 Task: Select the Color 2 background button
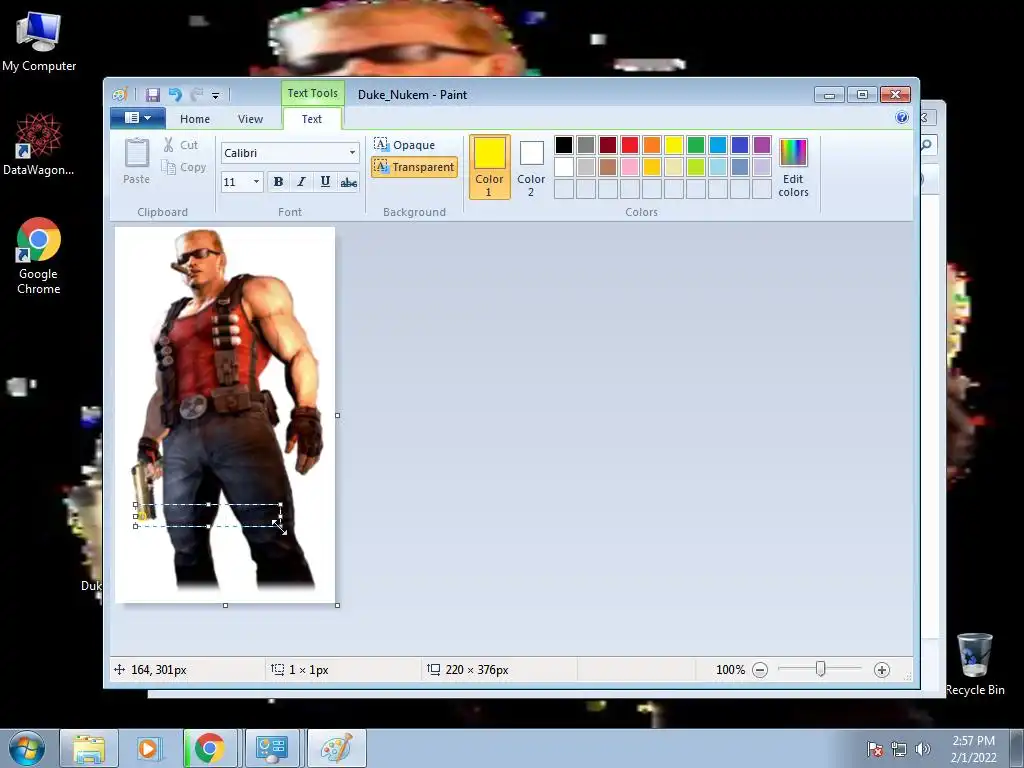pyautogui.click(x=531, y=167)
